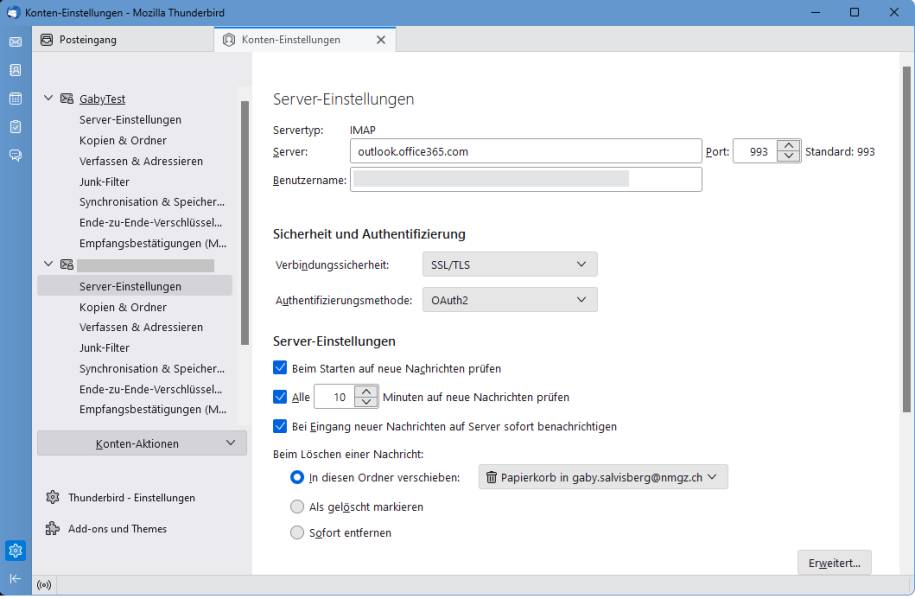This screenshot has width=915, height=599.
Task: Click the connection status icon in status bar
Action: (x=44, y=585)
